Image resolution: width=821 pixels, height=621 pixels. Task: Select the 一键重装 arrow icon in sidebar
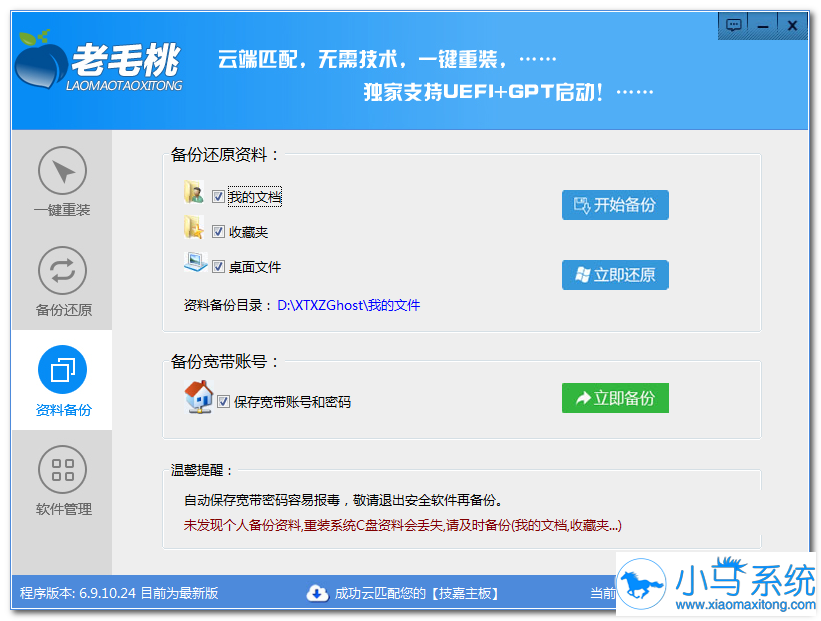pyautogui.click(x=62, y=170)
